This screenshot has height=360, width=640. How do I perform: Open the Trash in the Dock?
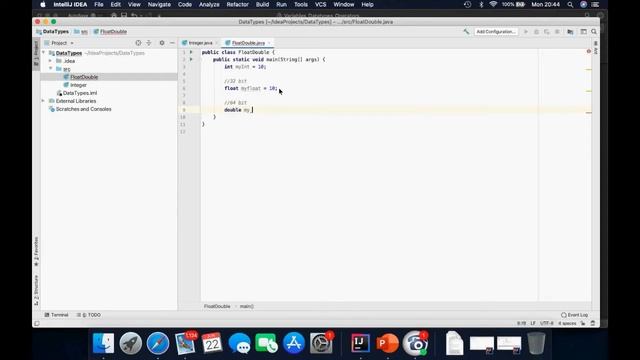(x=536, y=343)
